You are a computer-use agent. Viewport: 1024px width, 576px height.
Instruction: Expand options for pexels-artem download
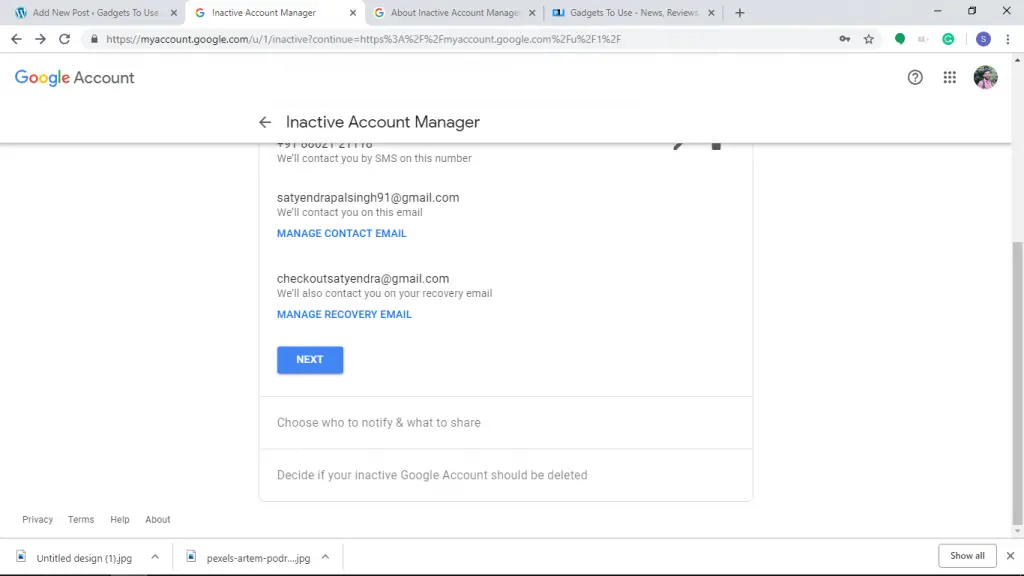[325, 557]
